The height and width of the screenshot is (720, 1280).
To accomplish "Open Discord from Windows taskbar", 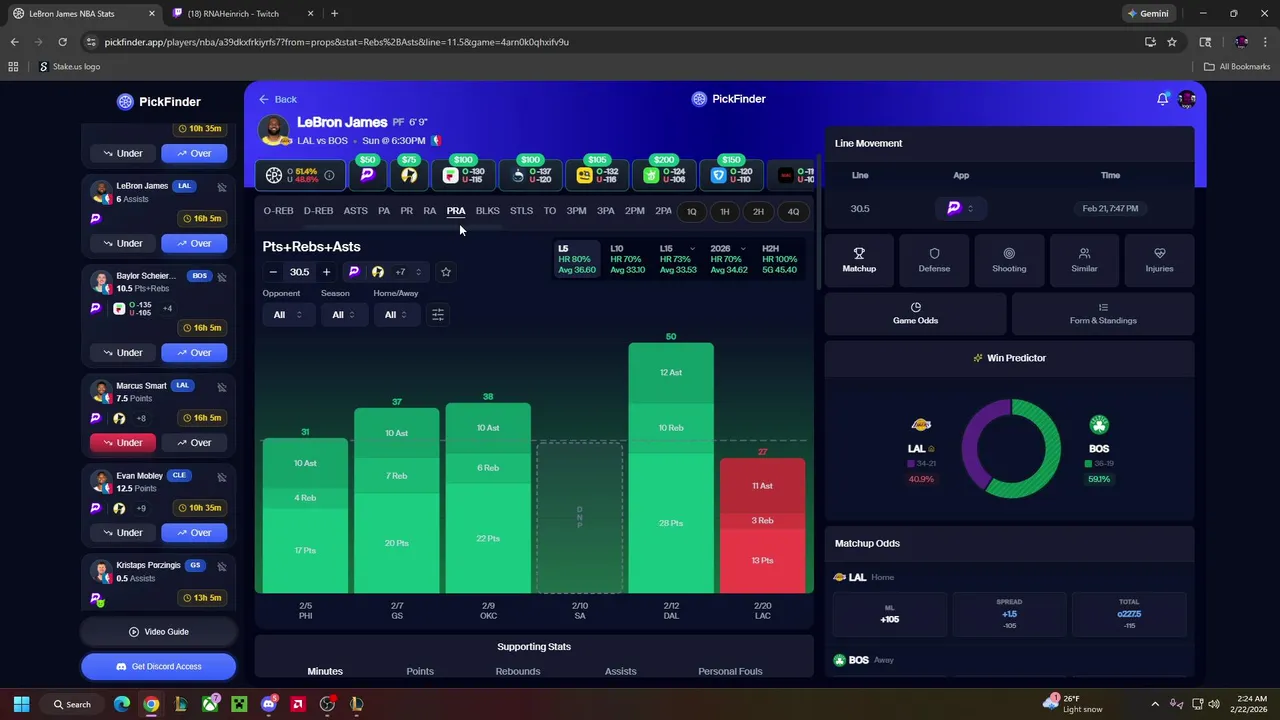I will click(268, 704).
